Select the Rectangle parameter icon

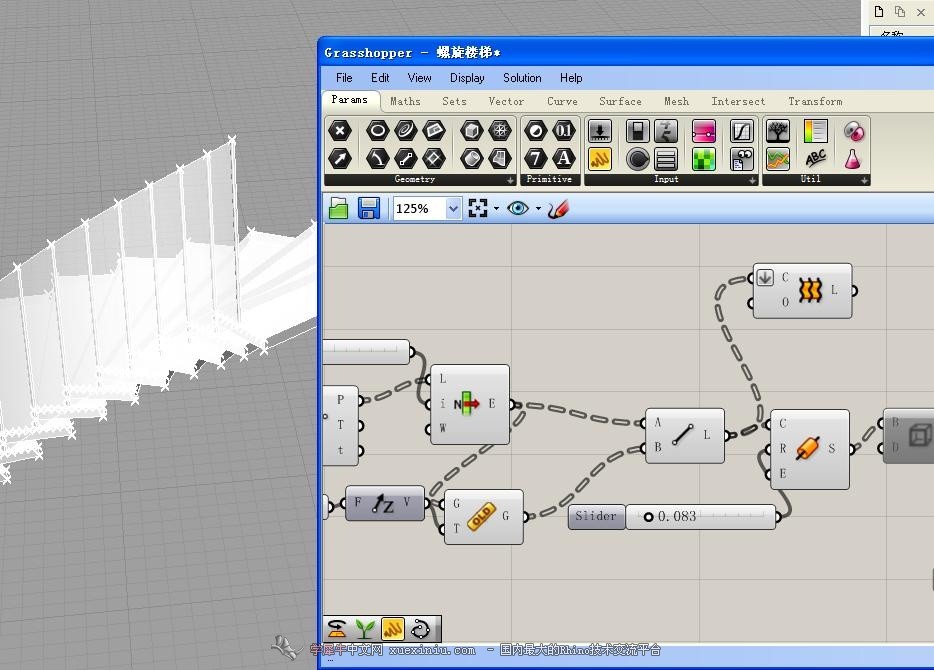point(434,130)
